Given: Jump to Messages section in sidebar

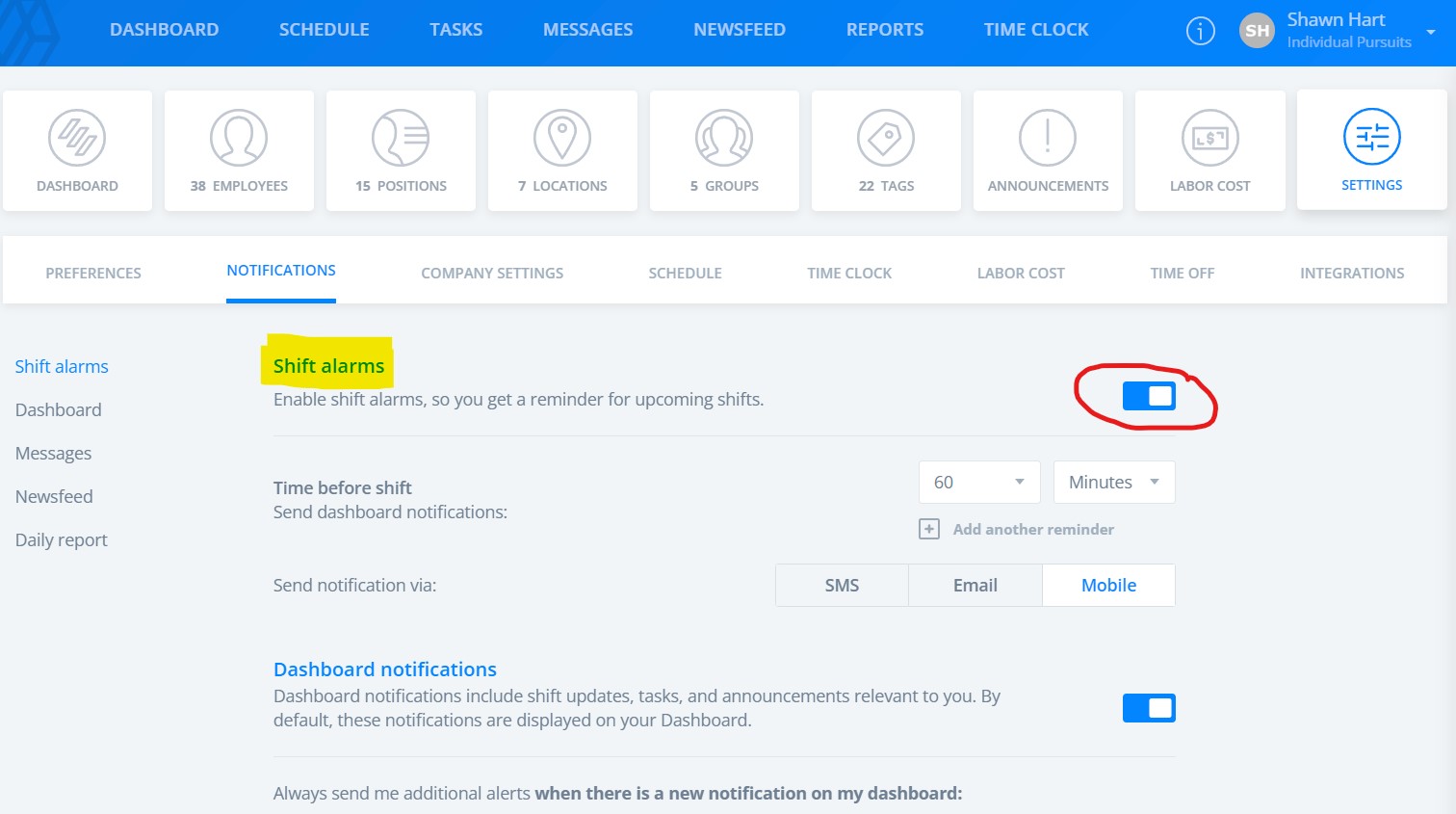Looking at the screenshot, I should pyautogui.click(x=53, y=453).
